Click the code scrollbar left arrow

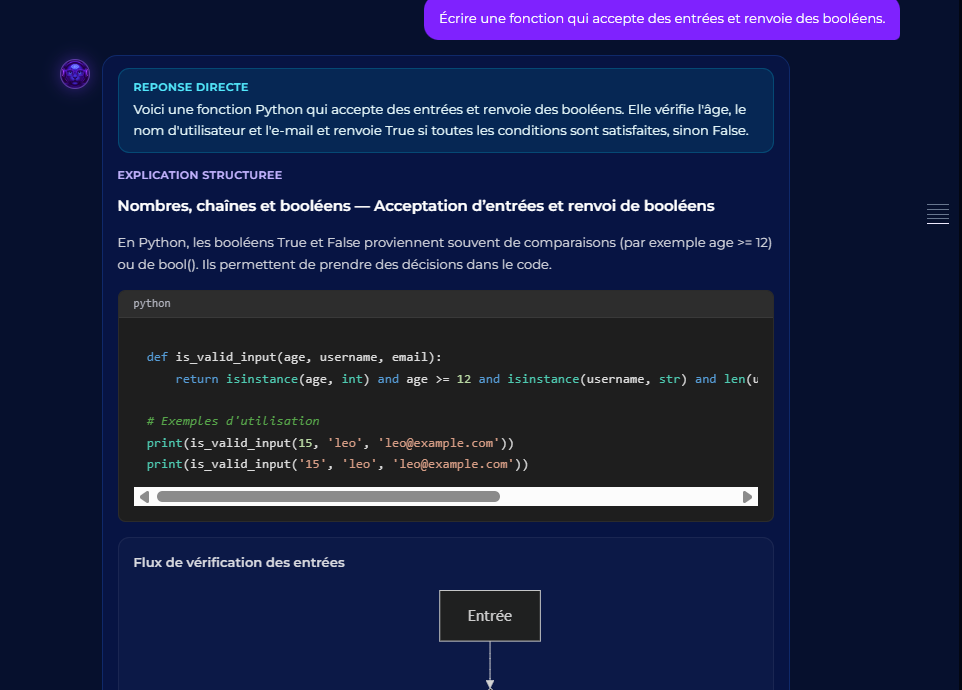click(144, 497)
